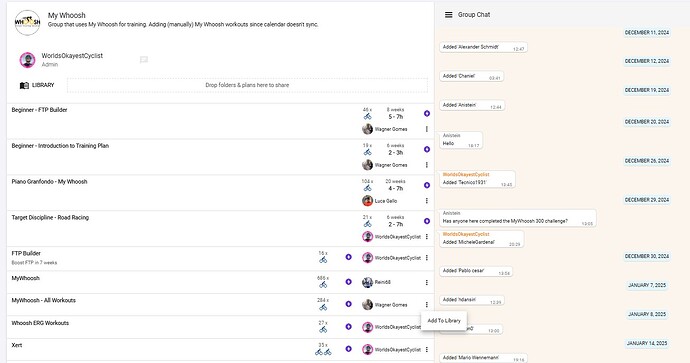Click the drop folders & plans share area
The height and width of the screenshot is (363, 690).
[247, 85]
